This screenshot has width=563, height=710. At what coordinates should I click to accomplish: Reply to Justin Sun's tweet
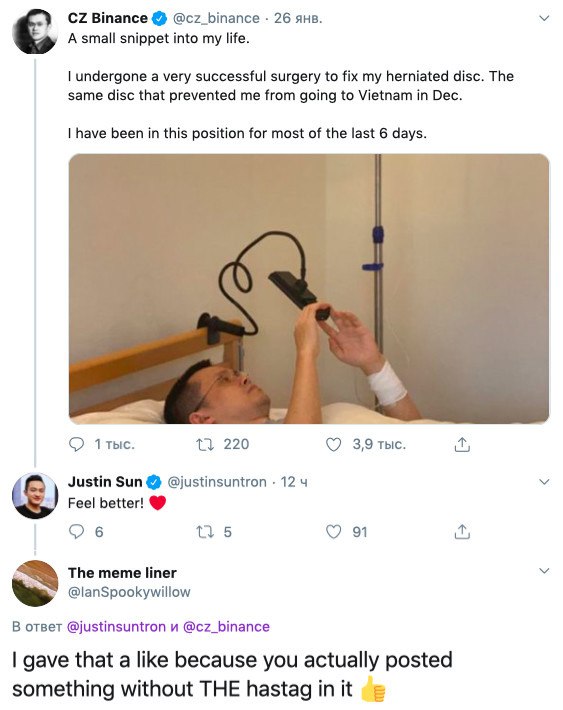(x=76, y=532)
